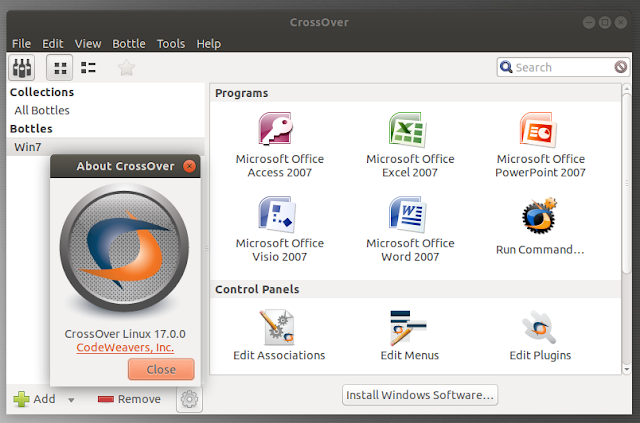Click the Programs section header
640x423 pixels.
point(242,93)
